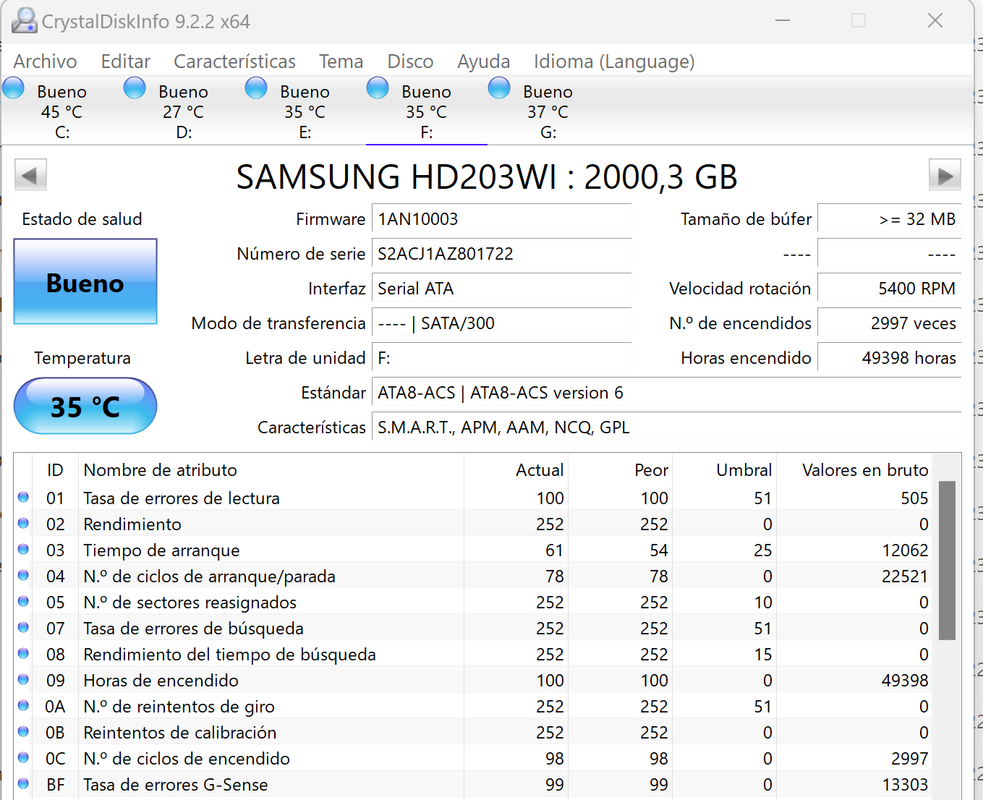The width and height of the screenshot is (983, 800).
Task: Select Tasa de errores G-Sense row
Action: [x=473, y=784]
